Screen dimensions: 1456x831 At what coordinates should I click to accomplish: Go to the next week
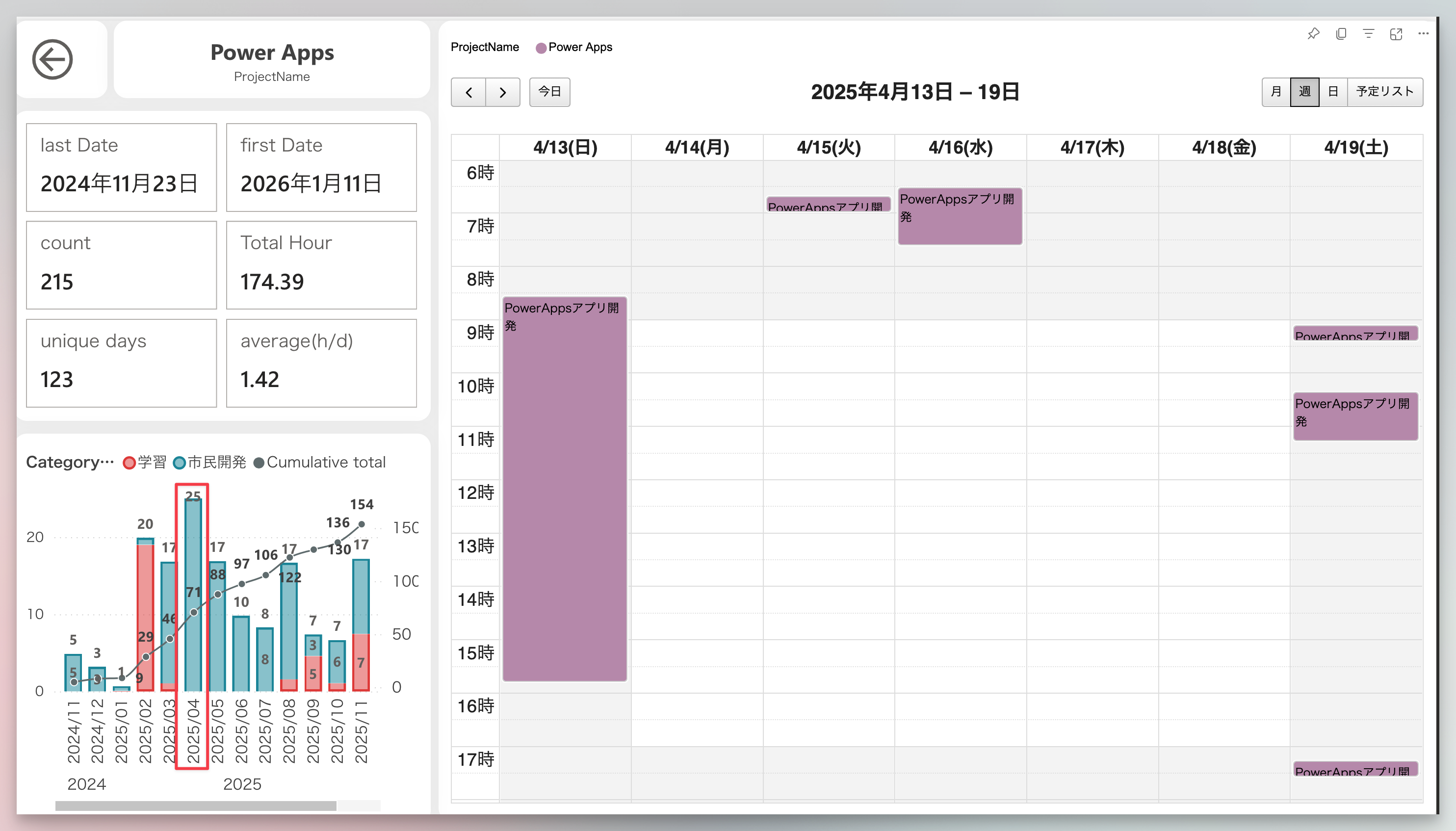pos(503,92)
